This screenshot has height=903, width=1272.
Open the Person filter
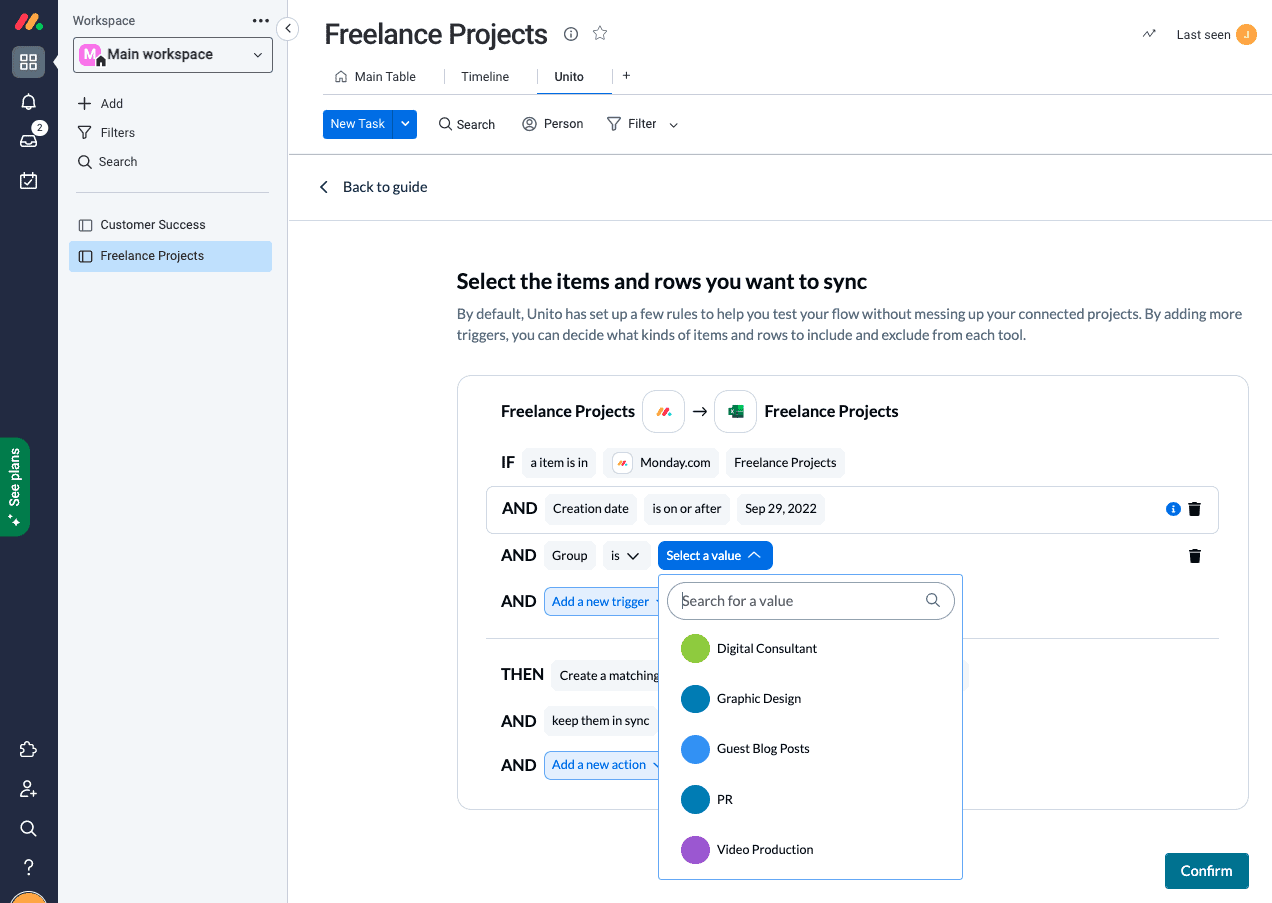pyautogui.click(x=552, y=124)
